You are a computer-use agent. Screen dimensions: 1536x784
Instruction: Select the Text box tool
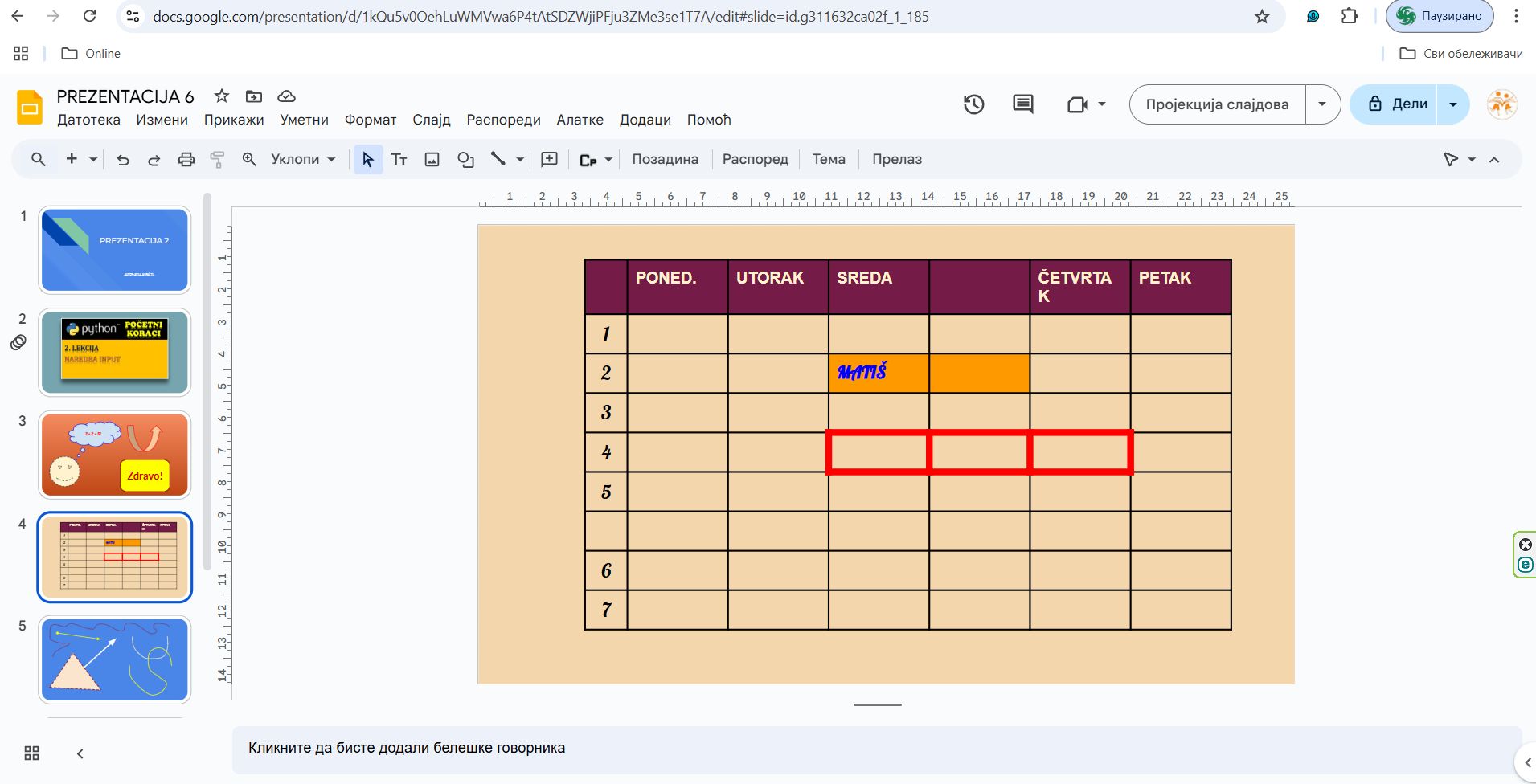pos(399,160)
